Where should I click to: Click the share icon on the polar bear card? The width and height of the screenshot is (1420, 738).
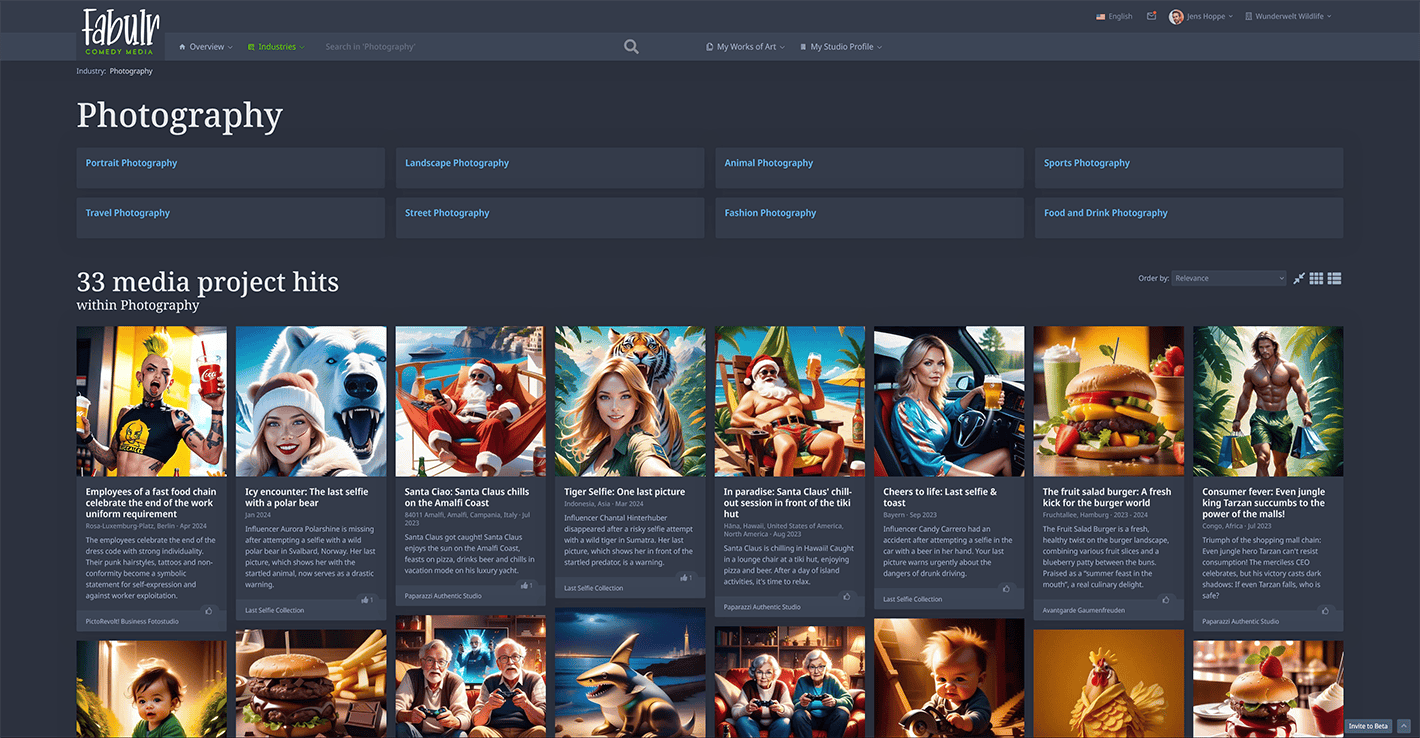[366, 599]
